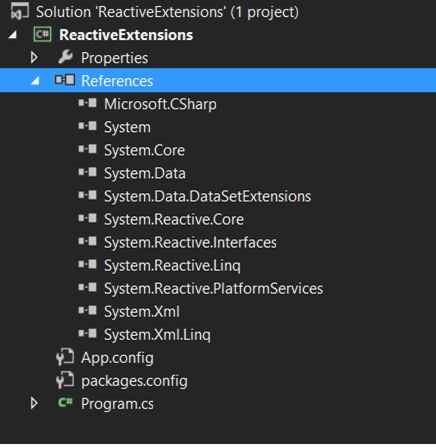The width and height of the screenshot is (436, 447).
Task: Click the config file icon for App.config
Action: pos(65,357)
